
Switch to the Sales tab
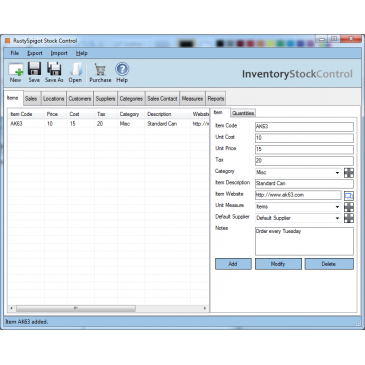point(31,99)
